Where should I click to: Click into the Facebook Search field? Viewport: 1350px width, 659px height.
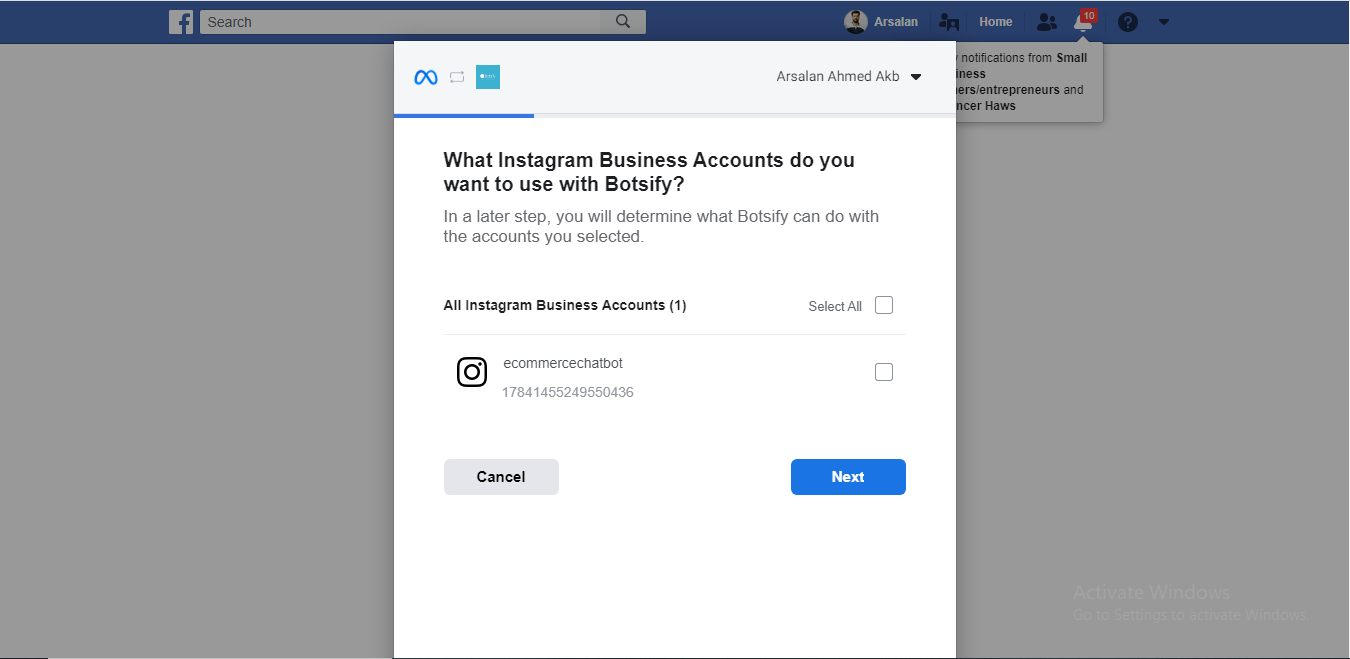click(400, 22)
